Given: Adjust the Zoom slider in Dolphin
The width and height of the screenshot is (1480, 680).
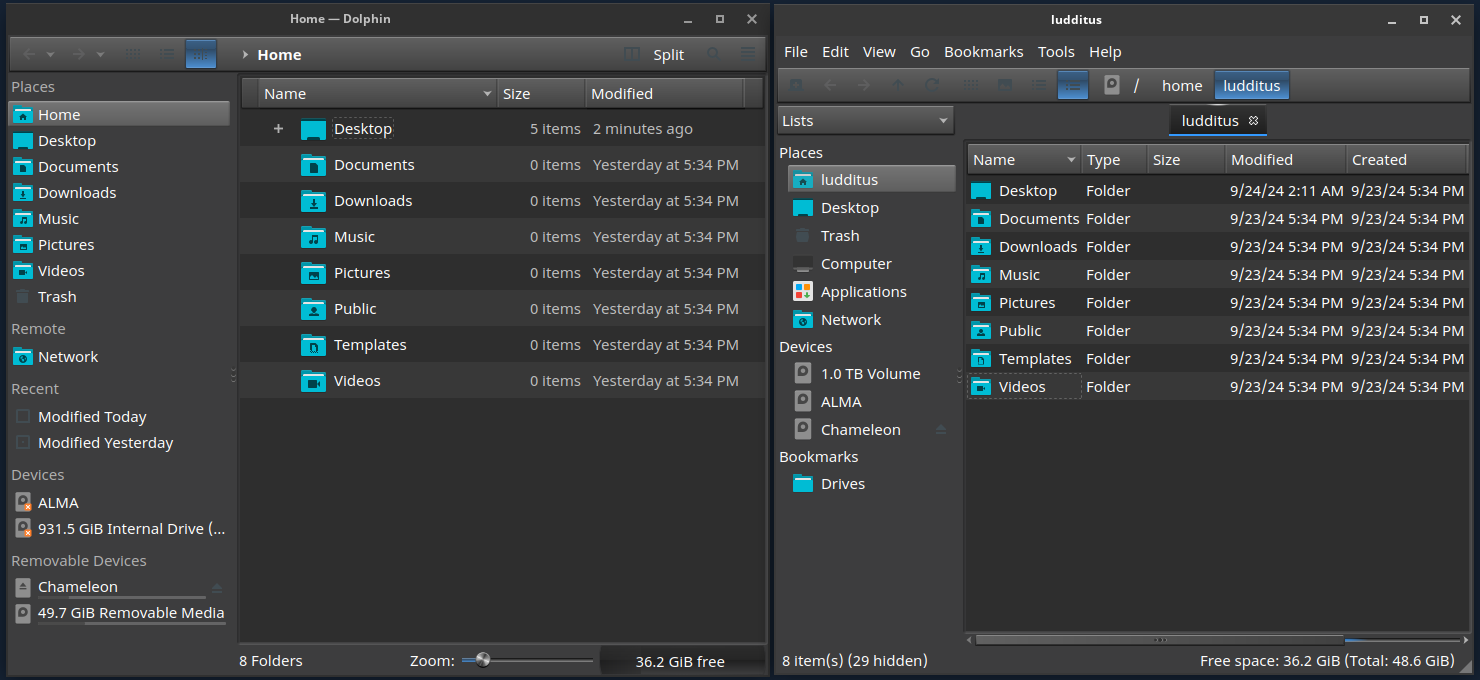Looking at the screenshot, I should click(x=483, y=660).
